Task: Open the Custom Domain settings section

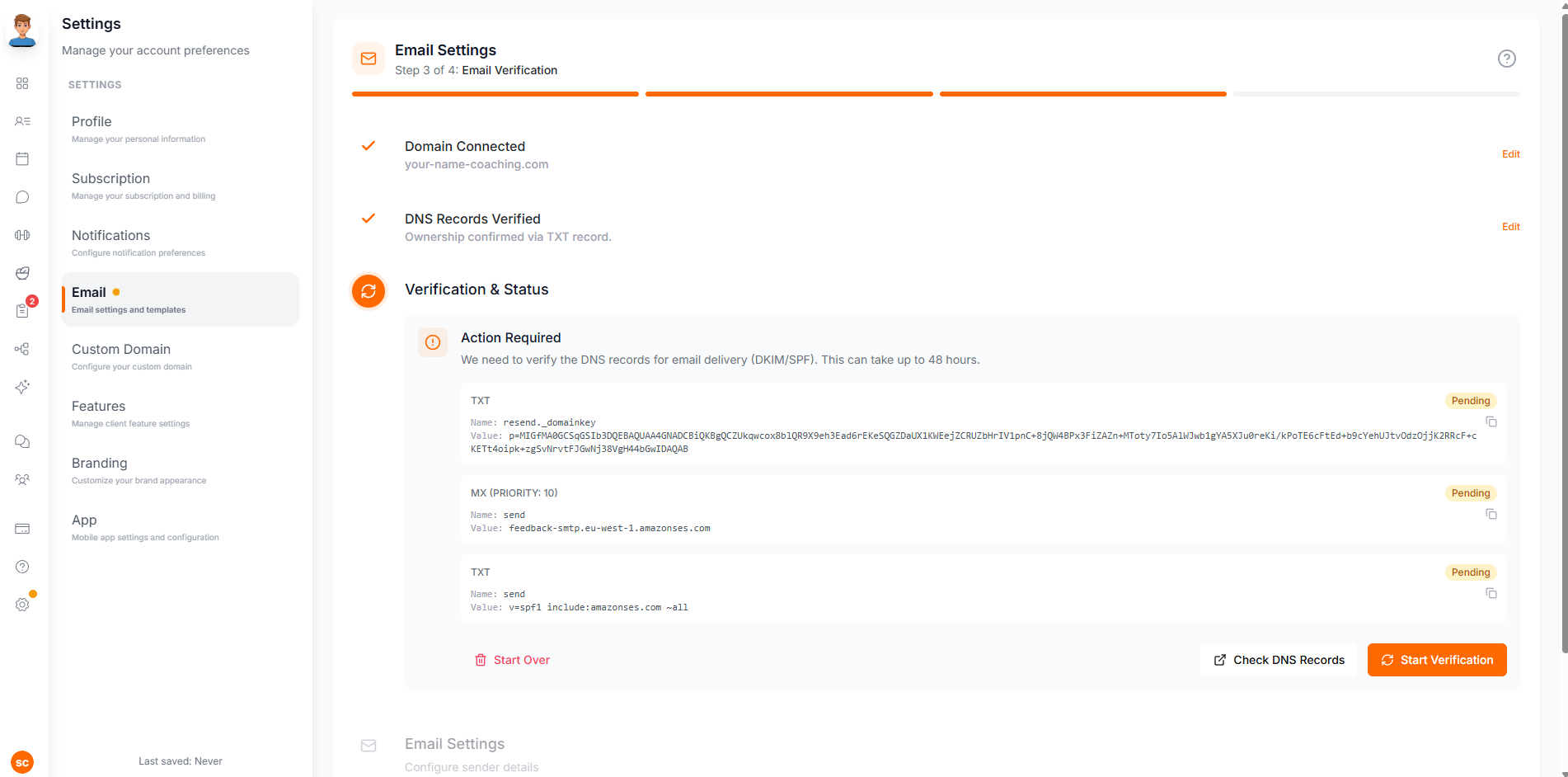Action: [x=120, y=349]
